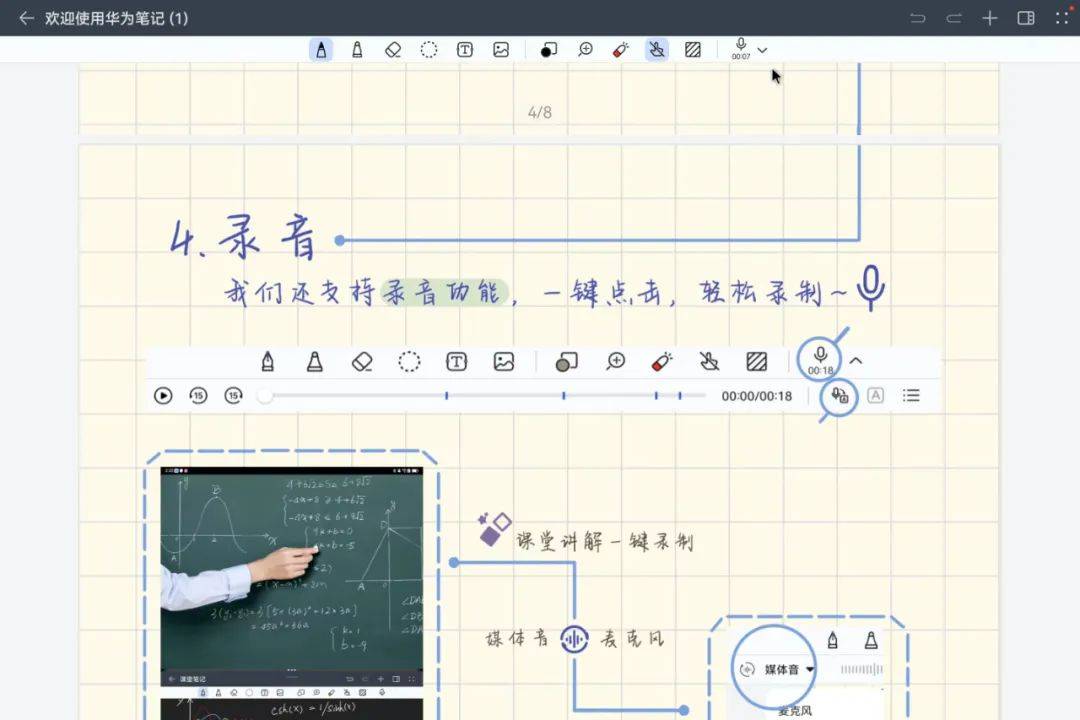Toggle the microphone recording showing 00:07
Viewport: 1080px width, 720px height.
pos(741,48)
